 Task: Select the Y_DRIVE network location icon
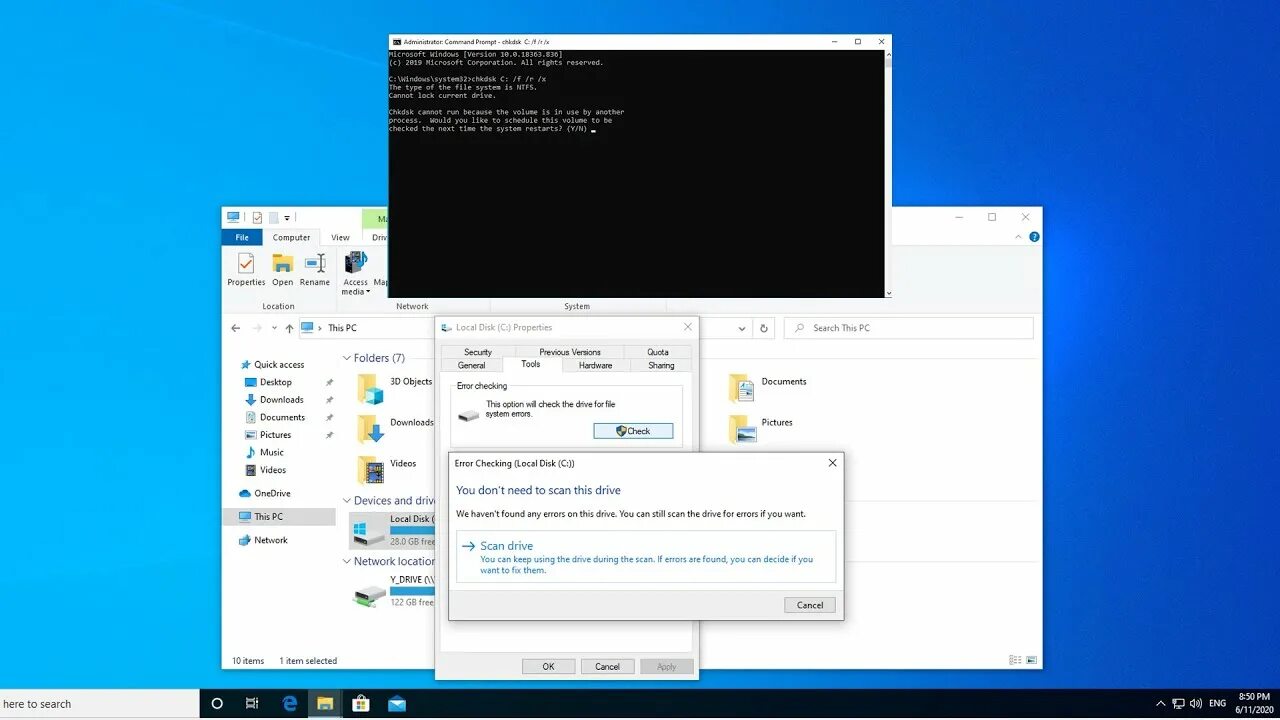pyautogui.click(x=369, y=595)
